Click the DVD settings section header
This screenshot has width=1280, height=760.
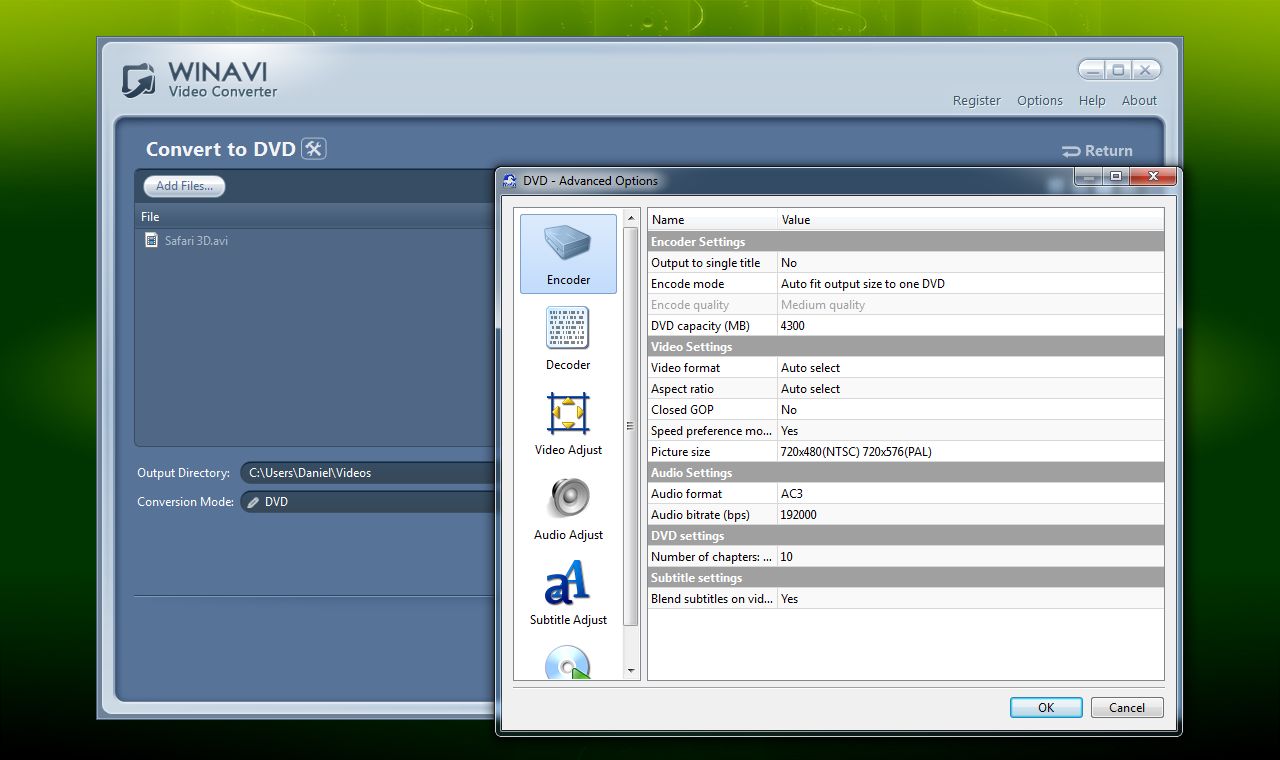[x=906, y=536]
